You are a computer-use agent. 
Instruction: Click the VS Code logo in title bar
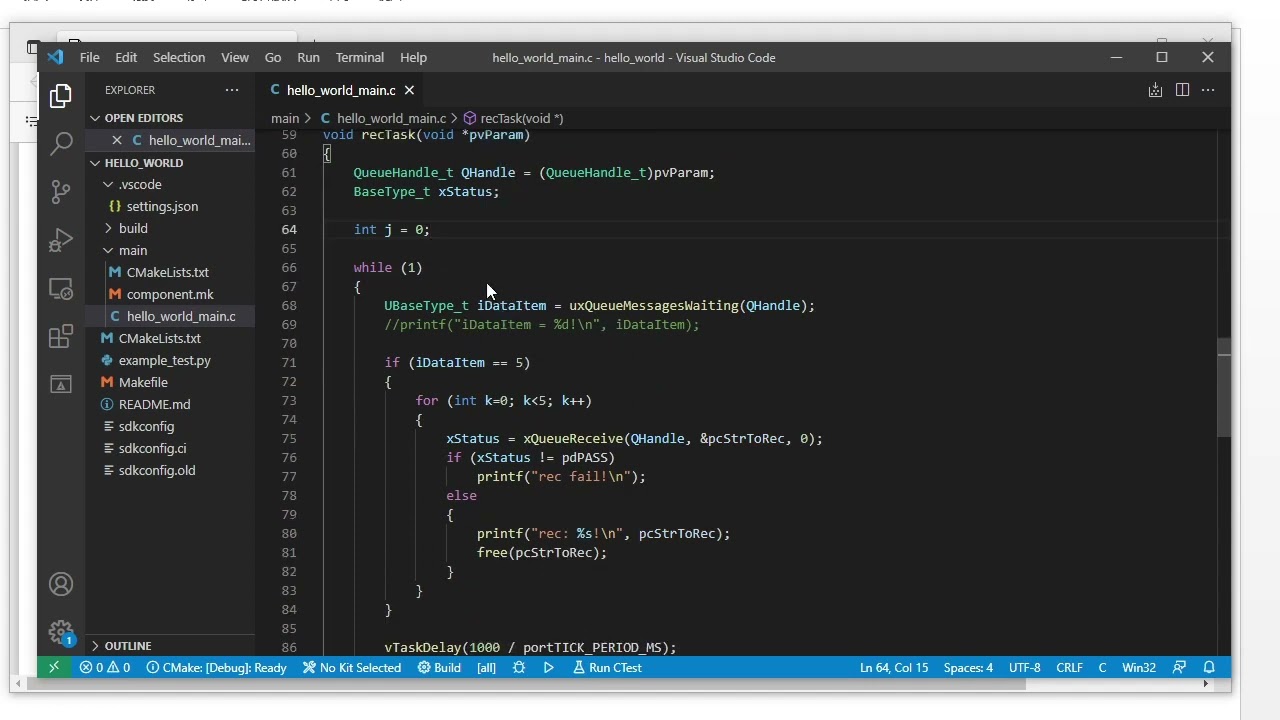(56, 57)
